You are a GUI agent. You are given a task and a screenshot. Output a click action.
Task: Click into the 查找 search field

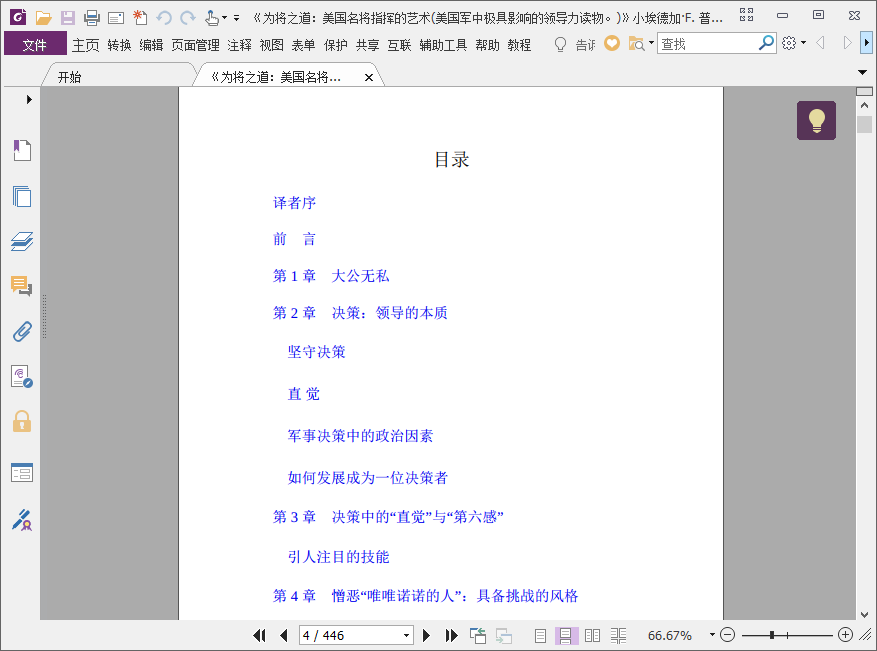[x=708, y=43]
